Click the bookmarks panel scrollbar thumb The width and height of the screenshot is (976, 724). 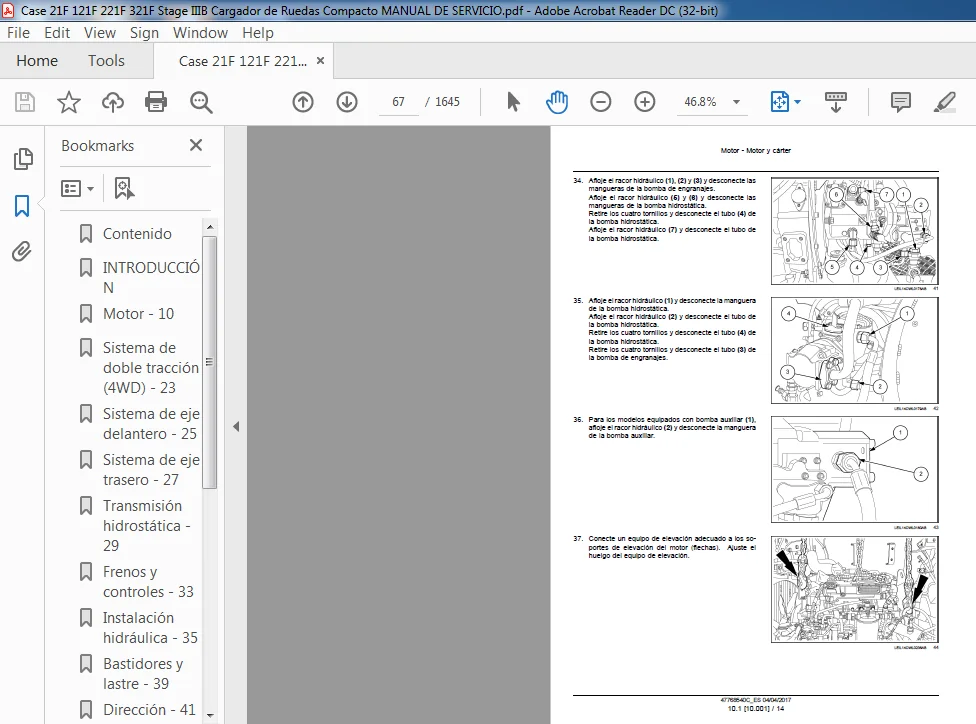pos(210,362)
